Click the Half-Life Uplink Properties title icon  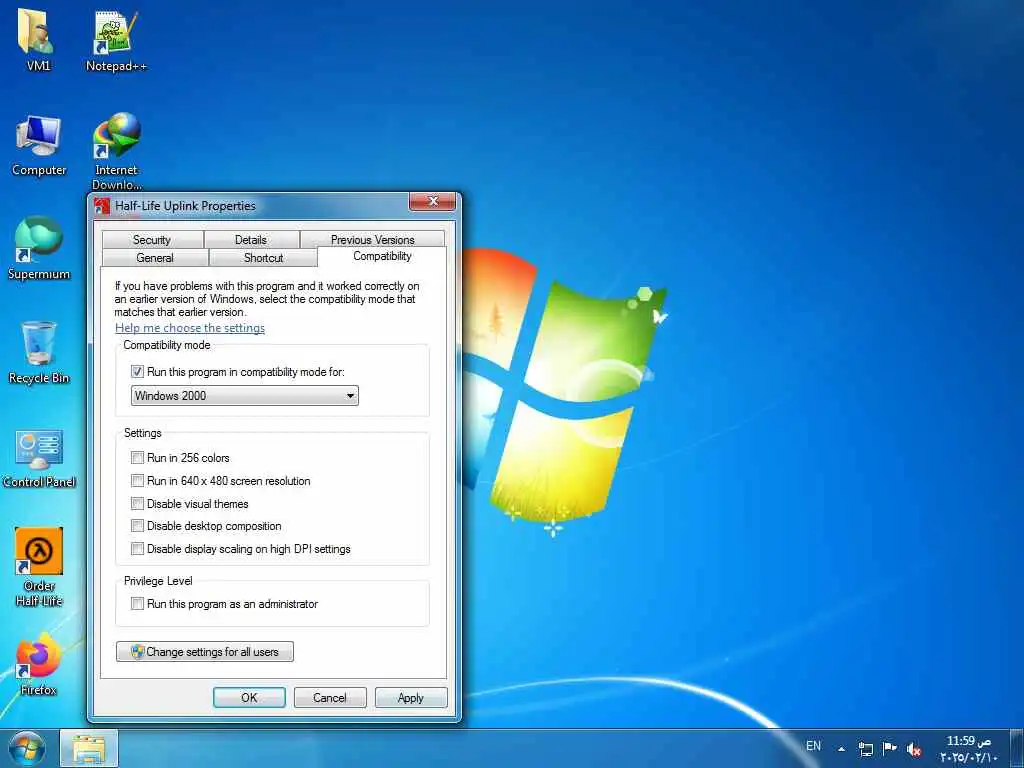point(102,206)
